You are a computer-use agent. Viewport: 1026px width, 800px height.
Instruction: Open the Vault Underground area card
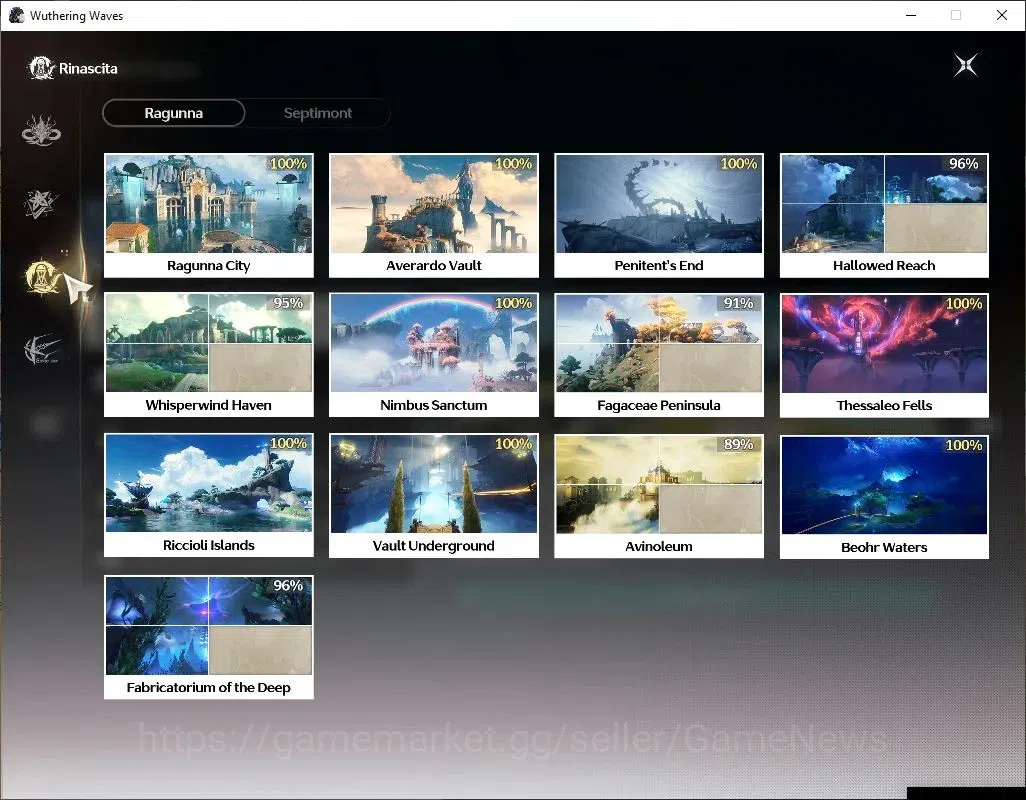point(434,495)
